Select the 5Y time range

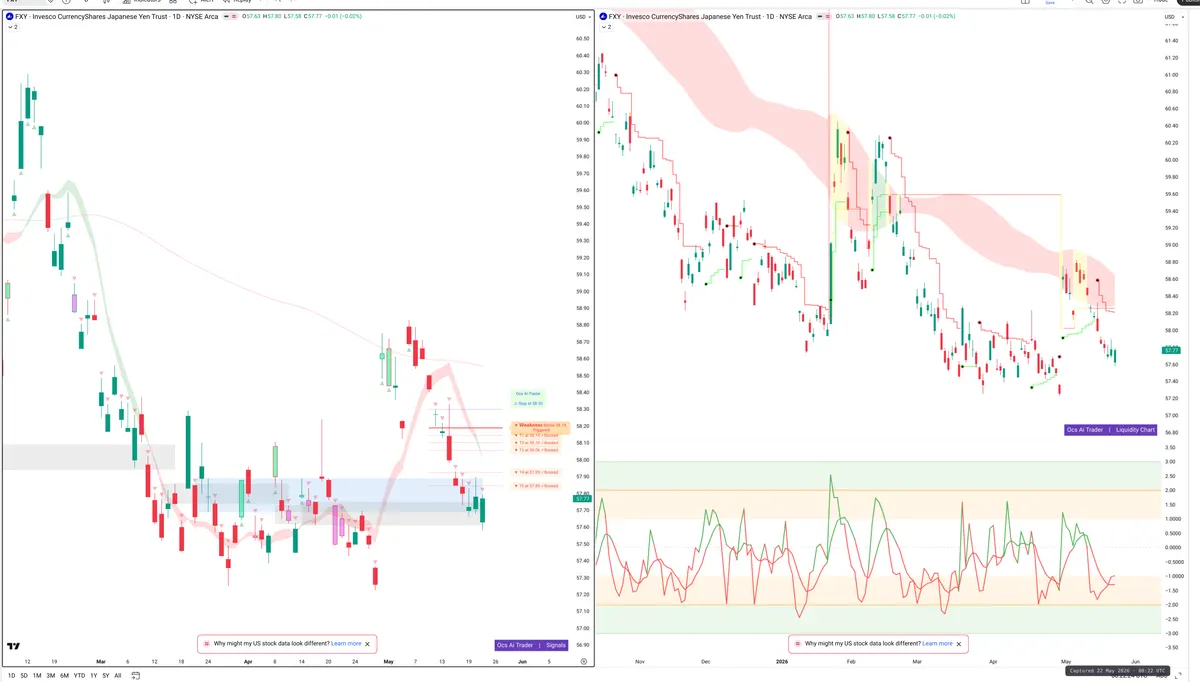(105, 676)
